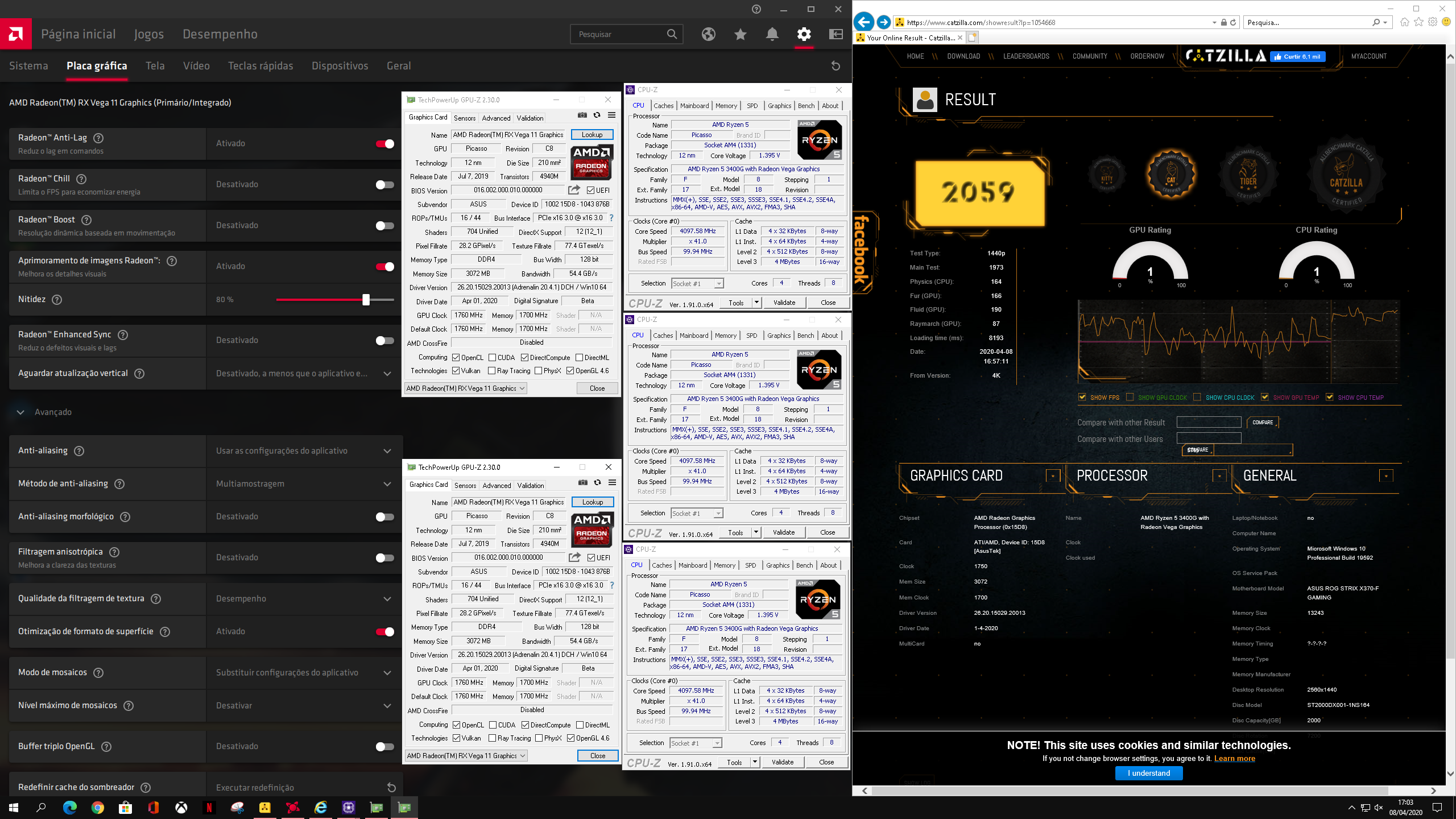The height and width of the screenshot is (819, 1456).
Task: Open the Anti-aliasing dropdown
Action: (304, 451)
